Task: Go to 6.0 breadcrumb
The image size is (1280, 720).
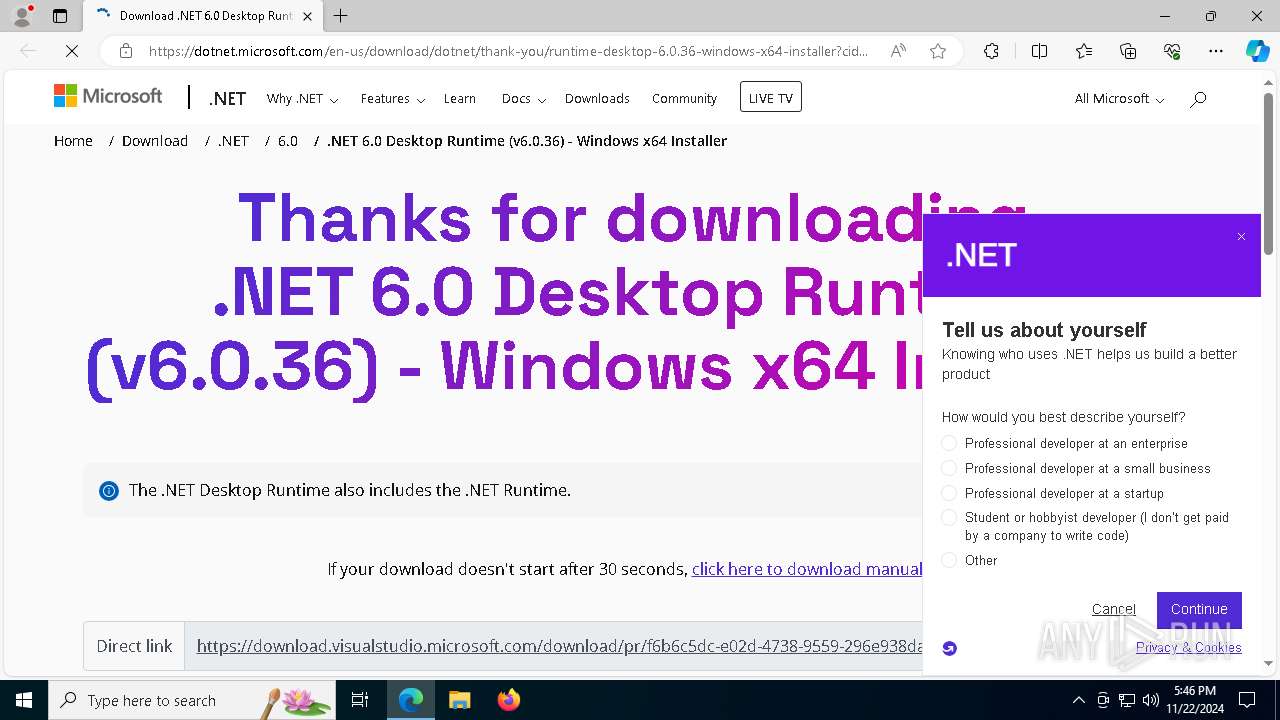Action: (x=288, y=141)
